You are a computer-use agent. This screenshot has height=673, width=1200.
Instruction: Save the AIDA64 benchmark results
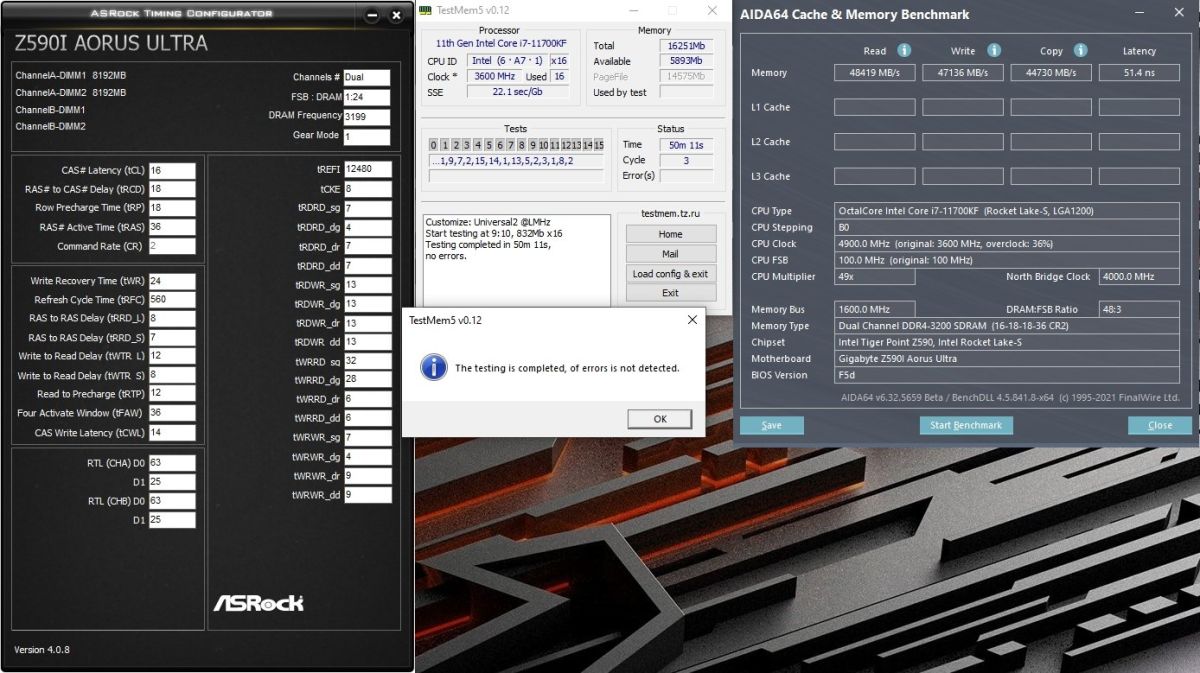pos(771,425)
